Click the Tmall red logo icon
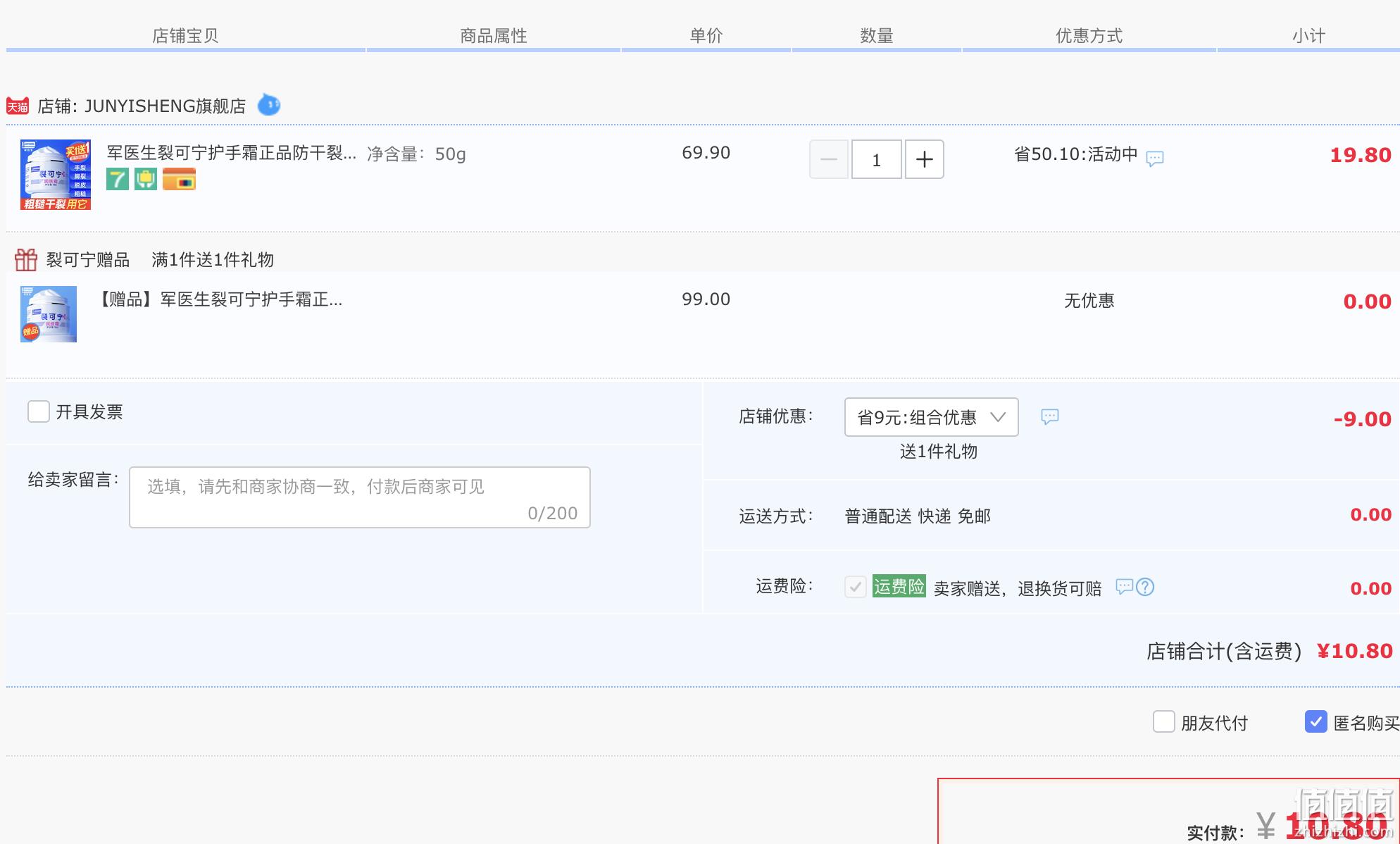This screenshot has height=844, width=1400. point(18,106)
